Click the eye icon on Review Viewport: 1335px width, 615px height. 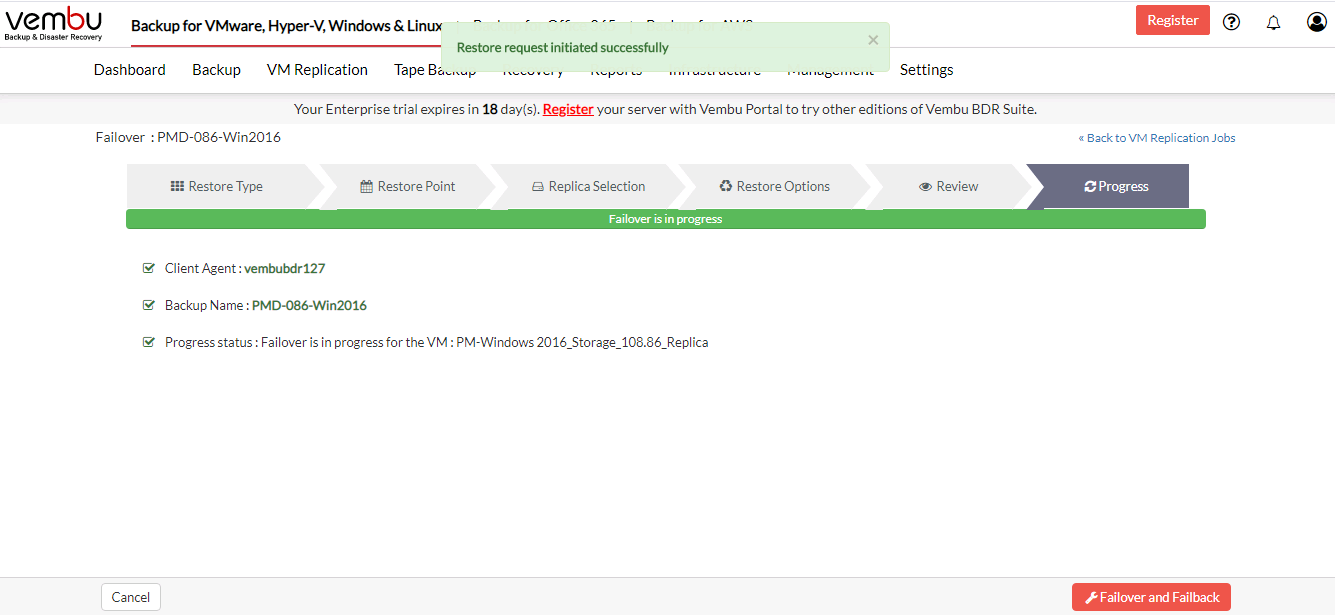click(925, 186)
